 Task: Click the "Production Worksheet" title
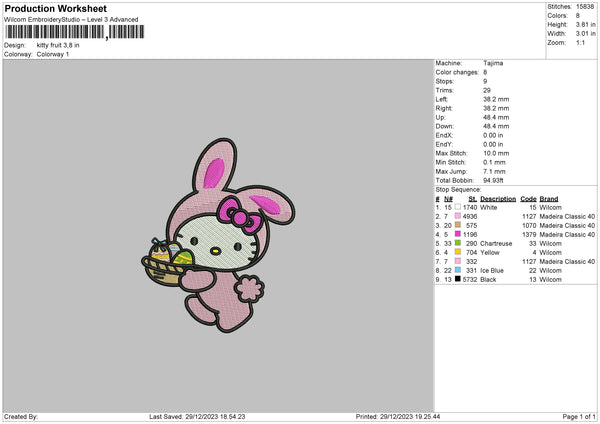coord(55,8)
